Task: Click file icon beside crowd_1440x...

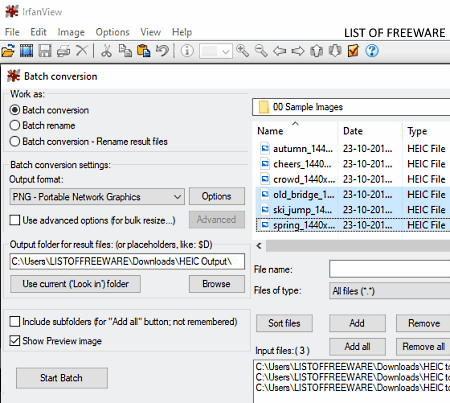Action: click(x=265, y=179)
